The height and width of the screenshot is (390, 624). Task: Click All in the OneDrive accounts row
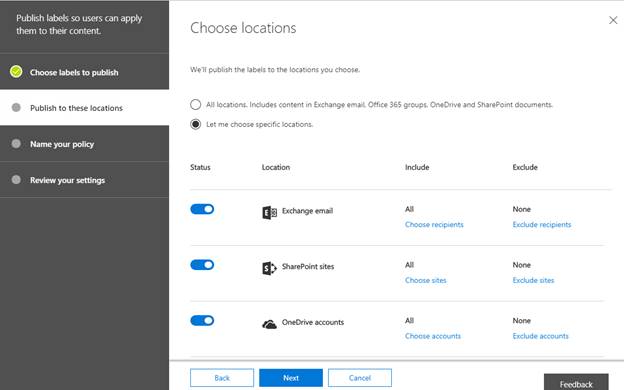click(410, 320)
